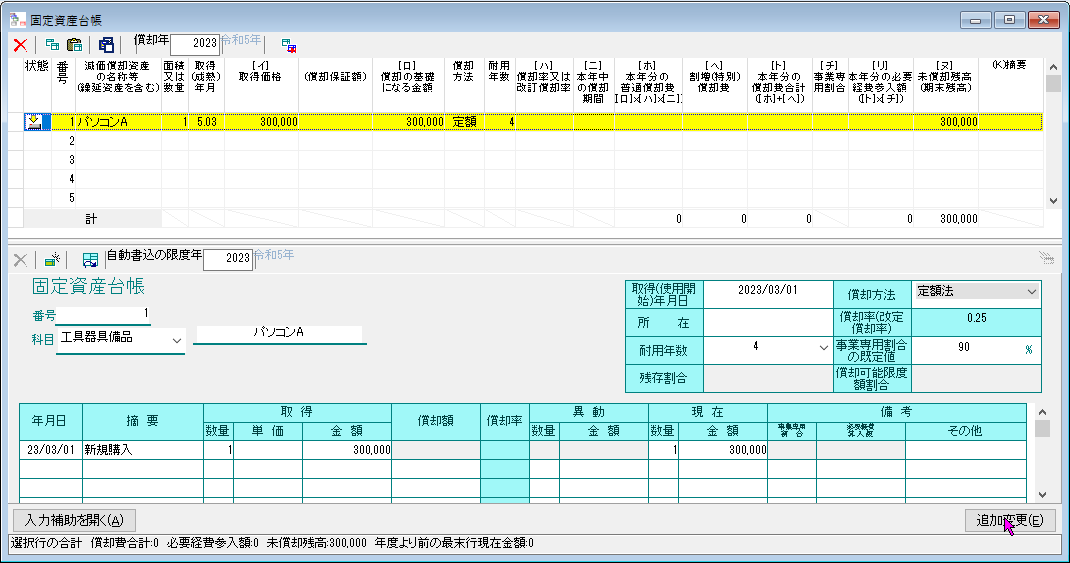
Task: Open the 償却方法 定額法 dropdown
Action: pos(1031,291)
